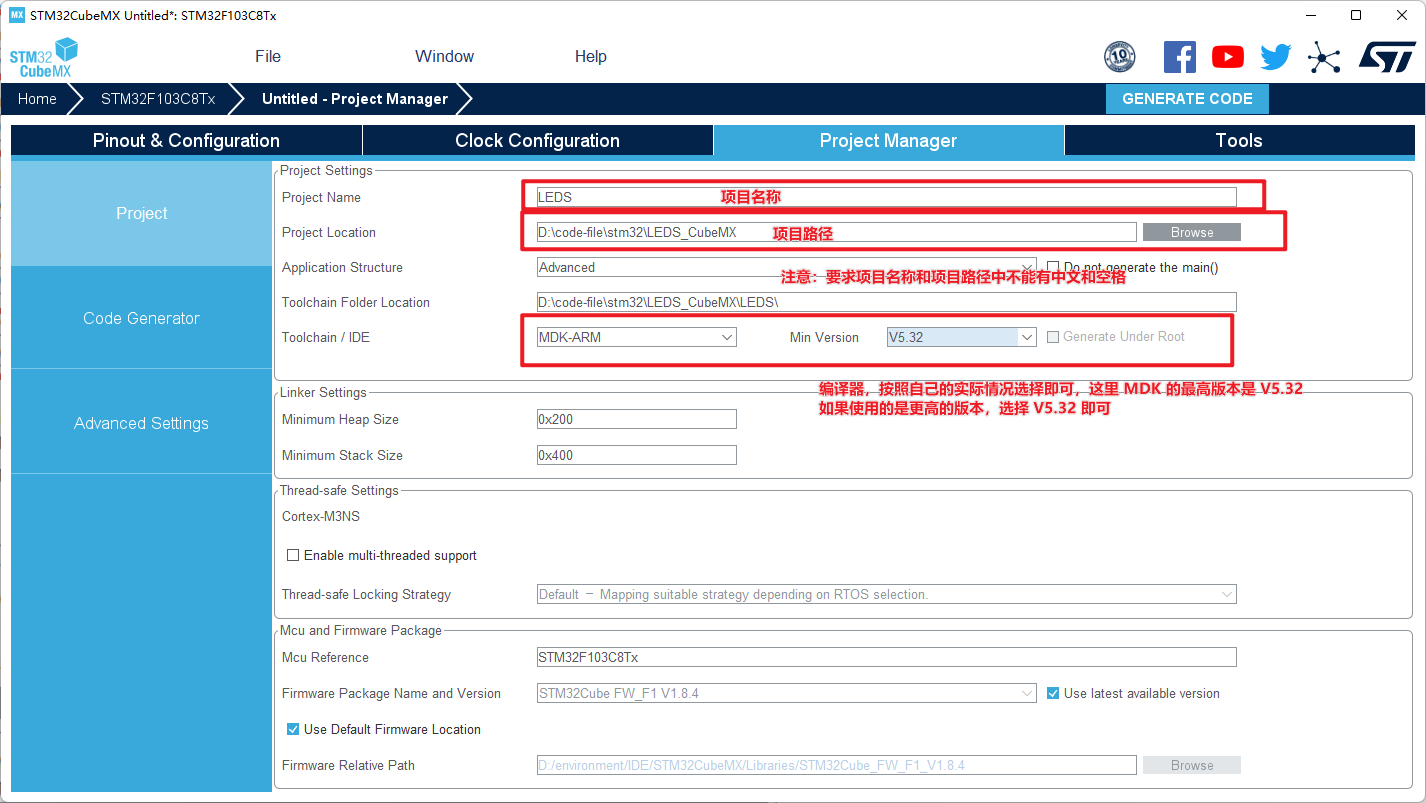This screenshot has width=1426, height=803.
Task: Open the Application Structure dropdown
Action: (786, 267)
